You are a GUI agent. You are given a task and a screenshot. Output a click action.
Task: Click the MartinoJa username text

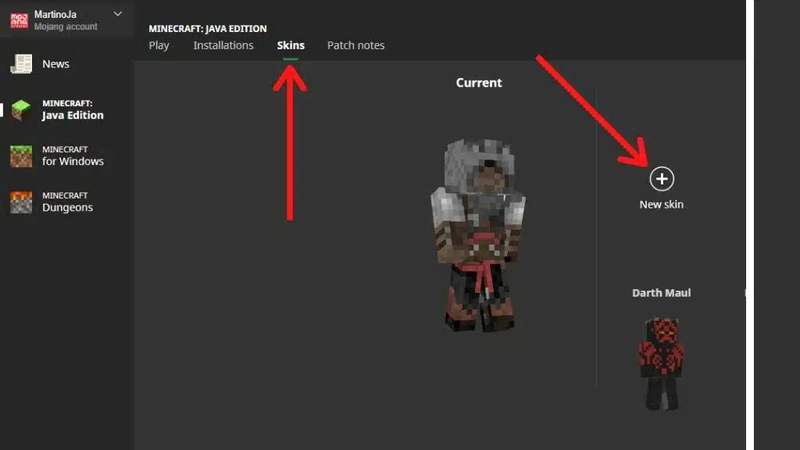[x=55, y=15]
